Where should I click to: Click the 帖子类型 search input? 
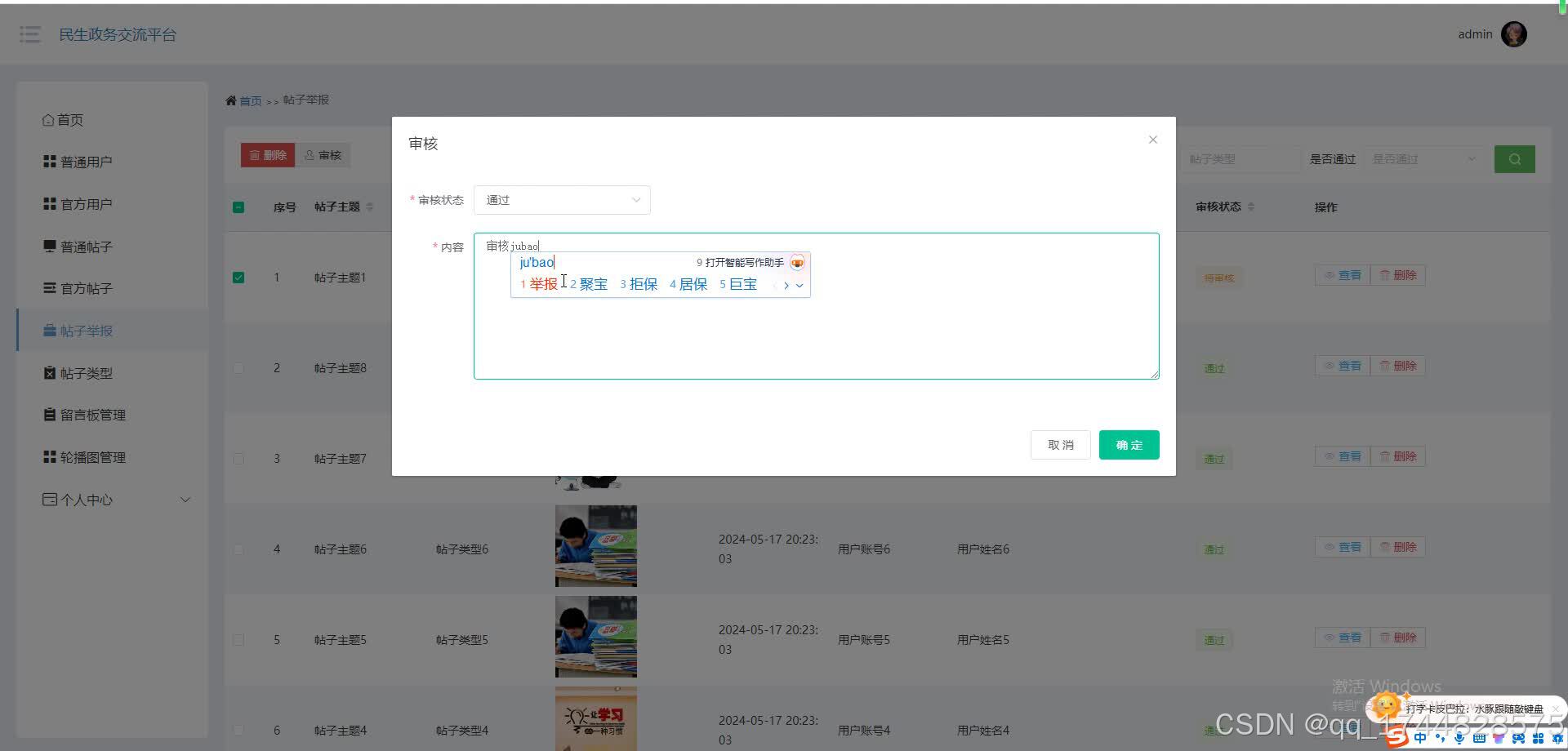[1240, 159]
